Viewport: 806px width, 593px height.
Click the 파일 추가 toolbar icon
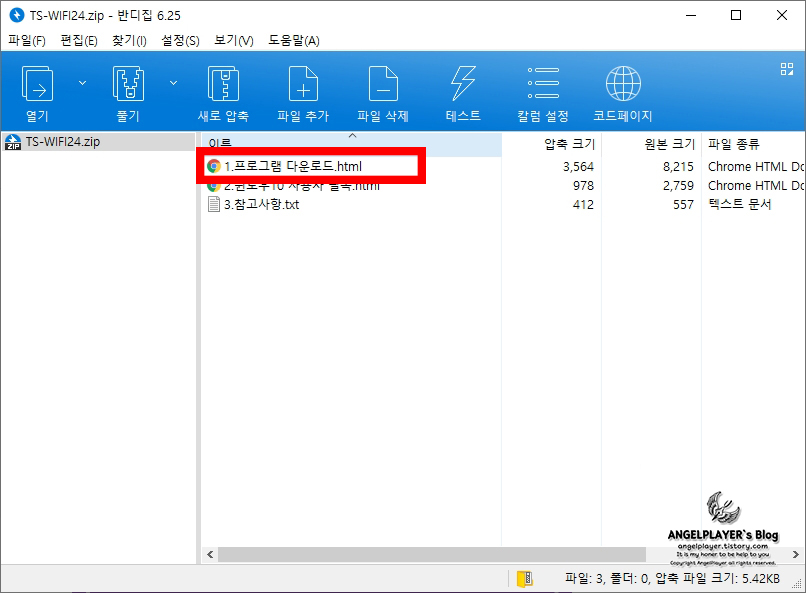coord(303,84)
